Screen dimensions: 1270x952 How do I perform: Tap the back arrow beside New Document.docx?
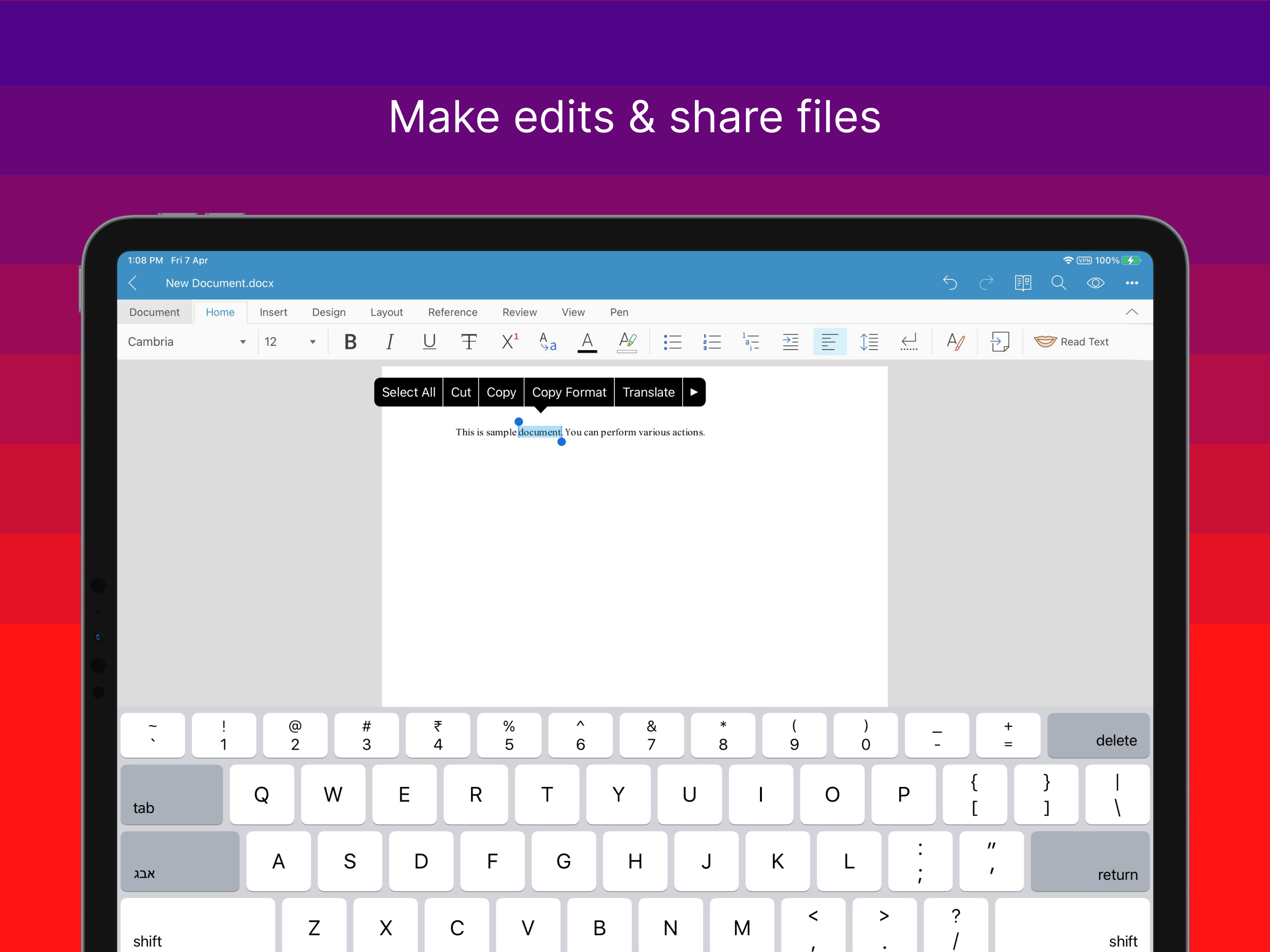pos(132,283)
